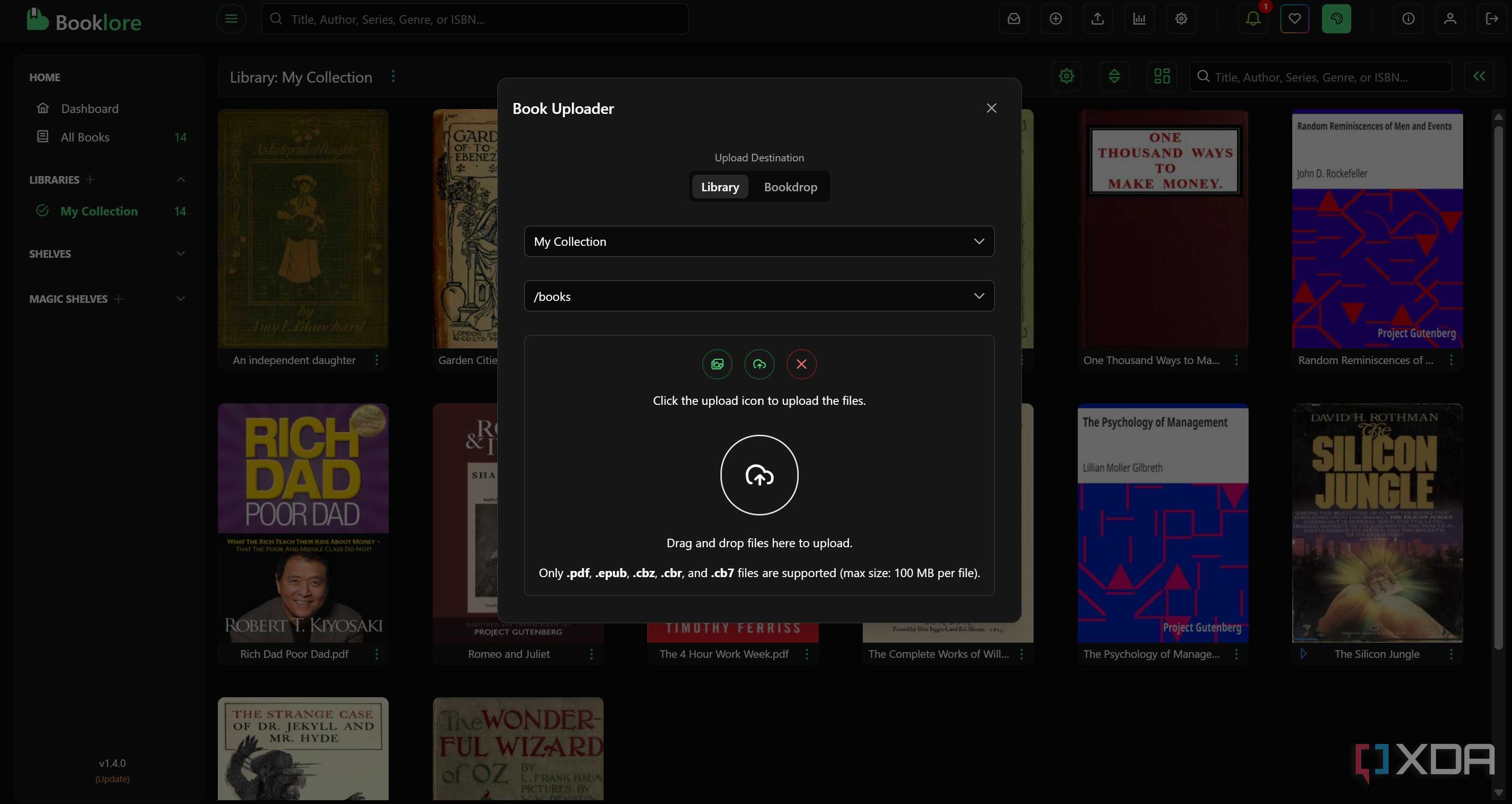Image resolution: width=1512 pixels, height=804 pixels.
Task: Open the library three-dot options menu
Action: tap(393, 76)
